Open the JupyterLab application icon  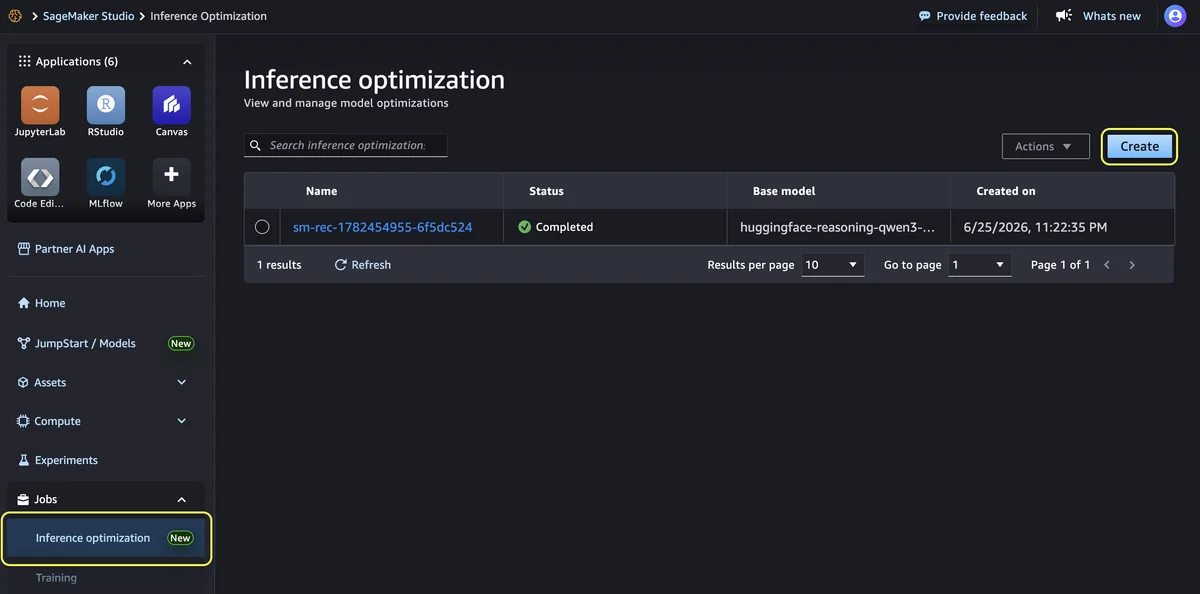pos(40,105)
